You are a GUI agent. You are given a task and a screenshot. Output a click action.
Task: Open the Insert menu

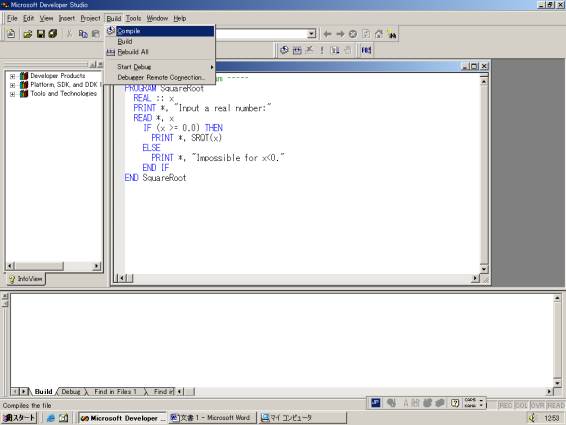(67, 18)
